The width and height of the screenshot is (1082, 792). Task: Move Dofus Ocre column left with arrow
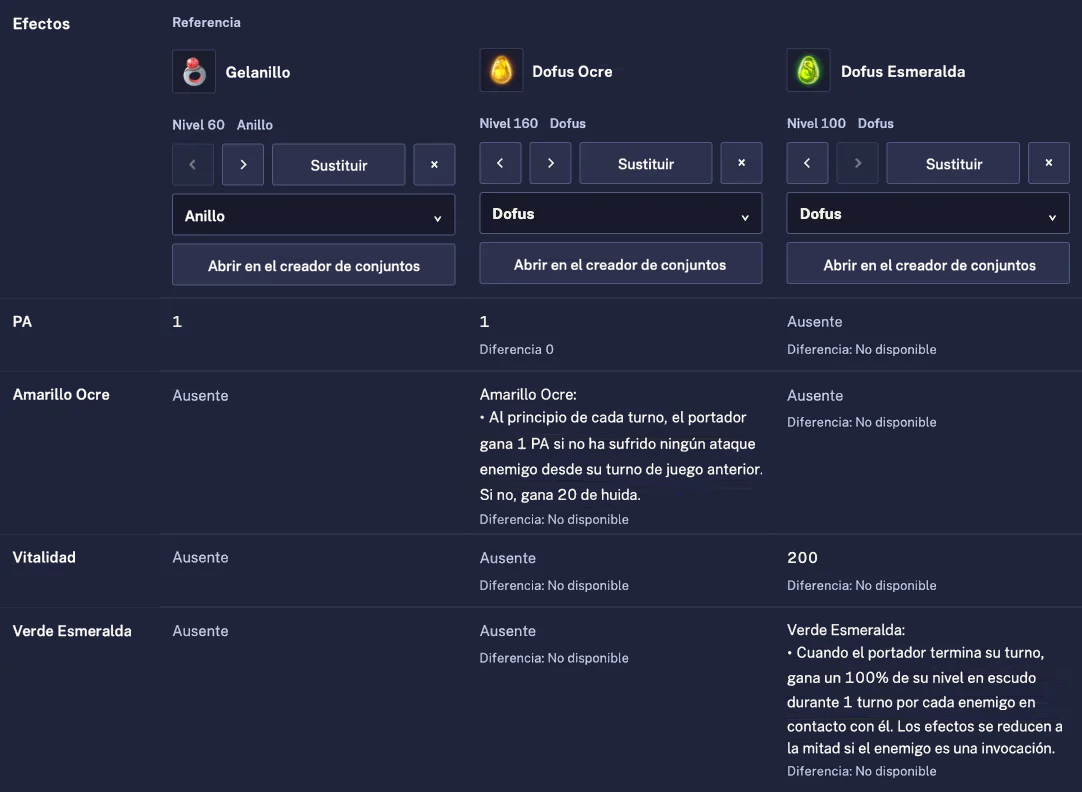coord(500,164)
